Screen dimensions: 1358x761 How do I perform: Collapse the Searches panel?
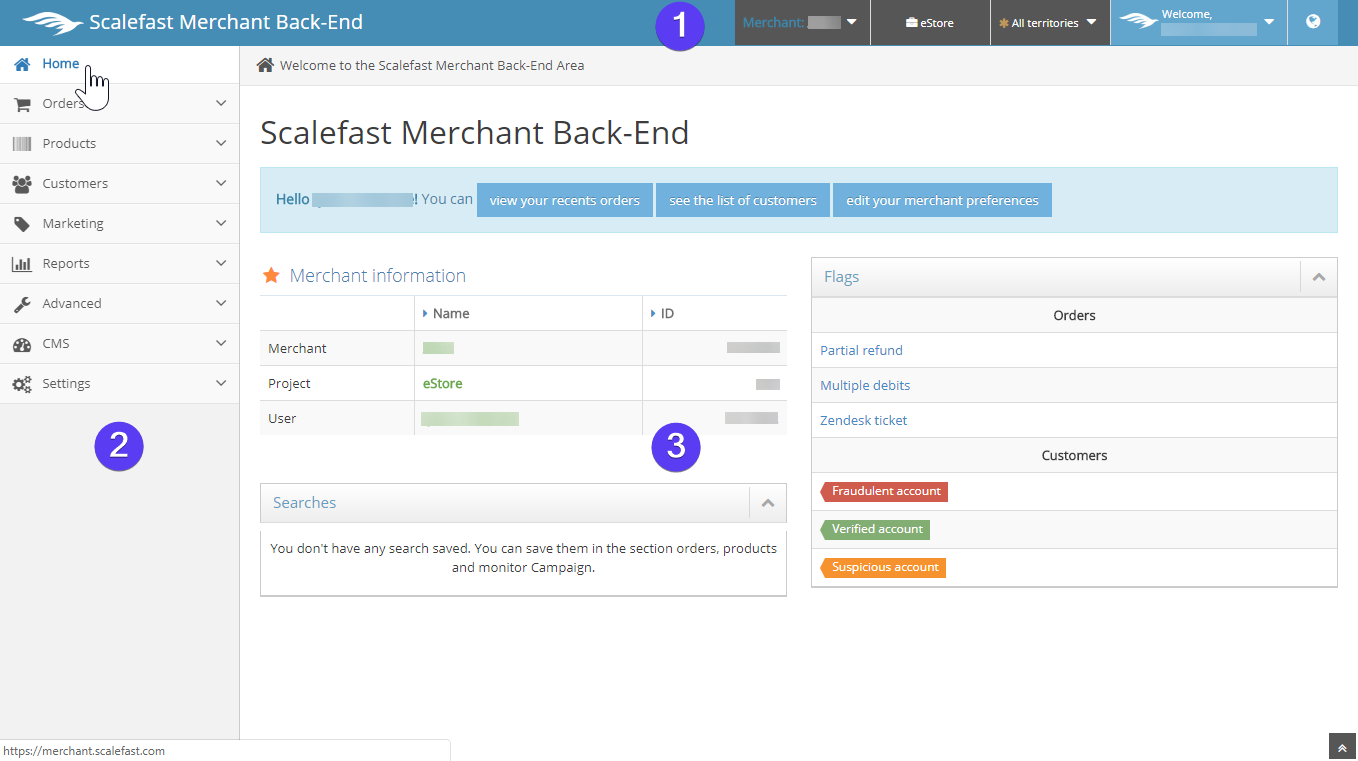(767, 503)
